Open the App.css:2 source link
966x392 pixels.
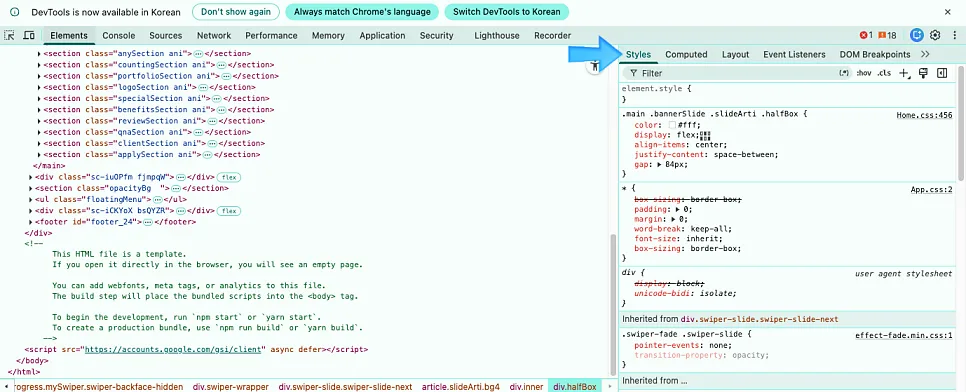(x=932, y=189)
